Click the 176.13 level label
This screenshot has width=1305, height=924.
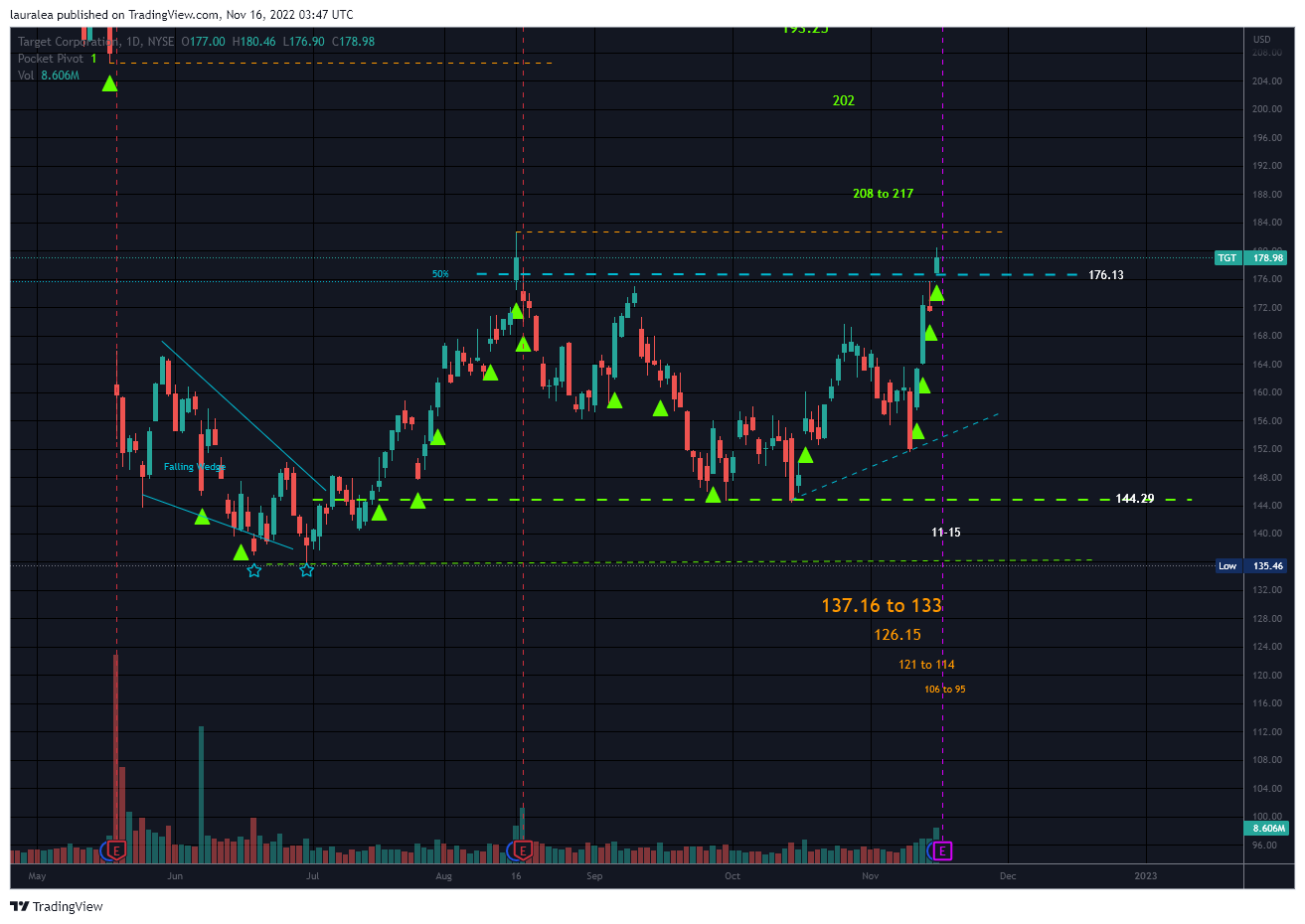pos(1106,275)
